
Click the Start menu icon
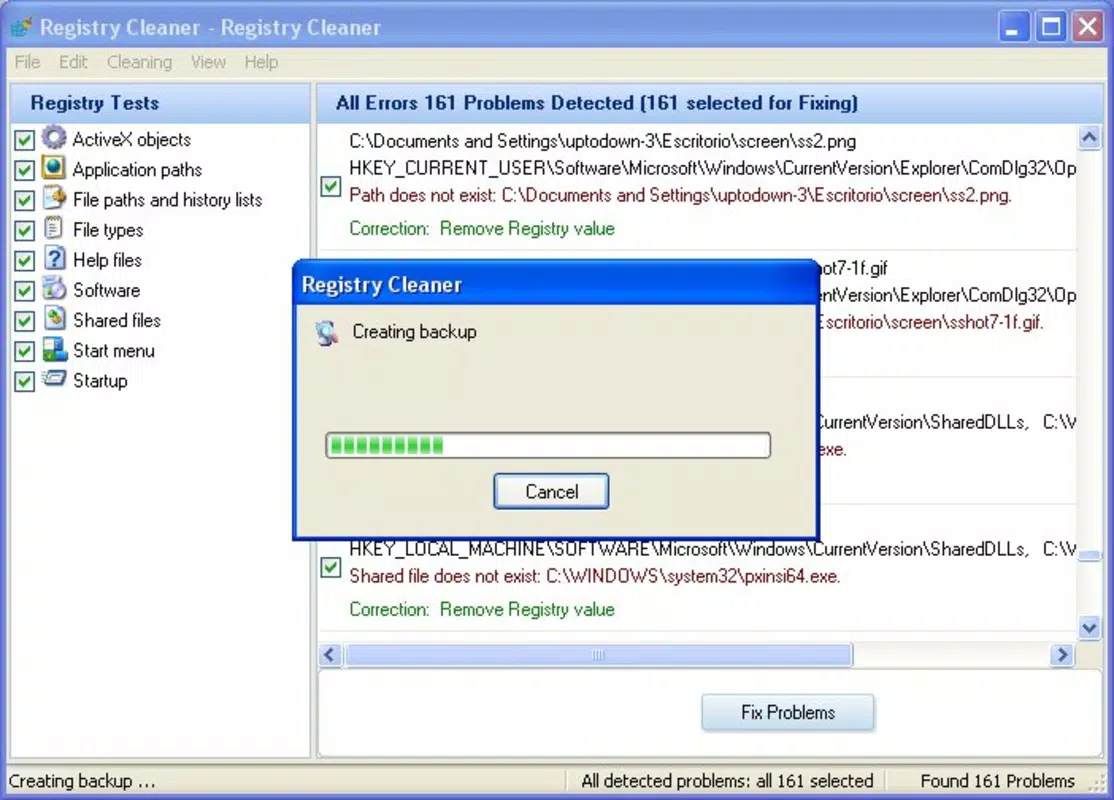[x=53, y=349]
